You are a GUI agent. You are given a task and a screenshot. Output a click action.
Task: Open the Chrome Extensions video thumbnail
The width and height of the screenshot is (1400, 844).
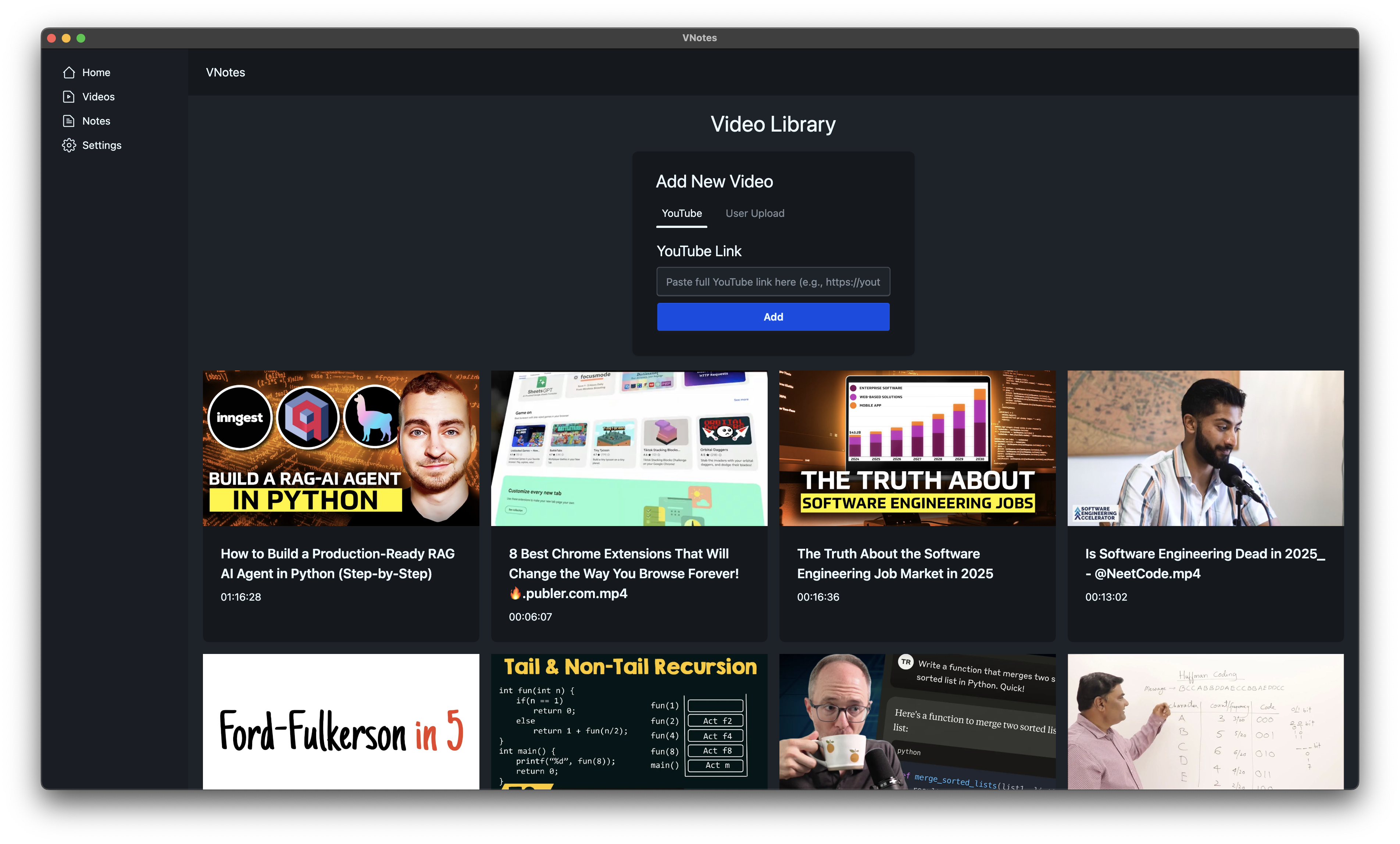coord(629,448)
